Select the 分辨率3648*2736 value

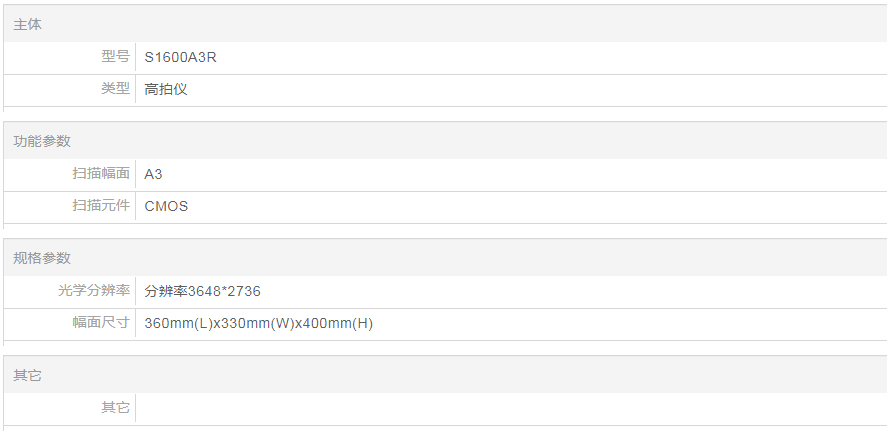pos(203,291)
